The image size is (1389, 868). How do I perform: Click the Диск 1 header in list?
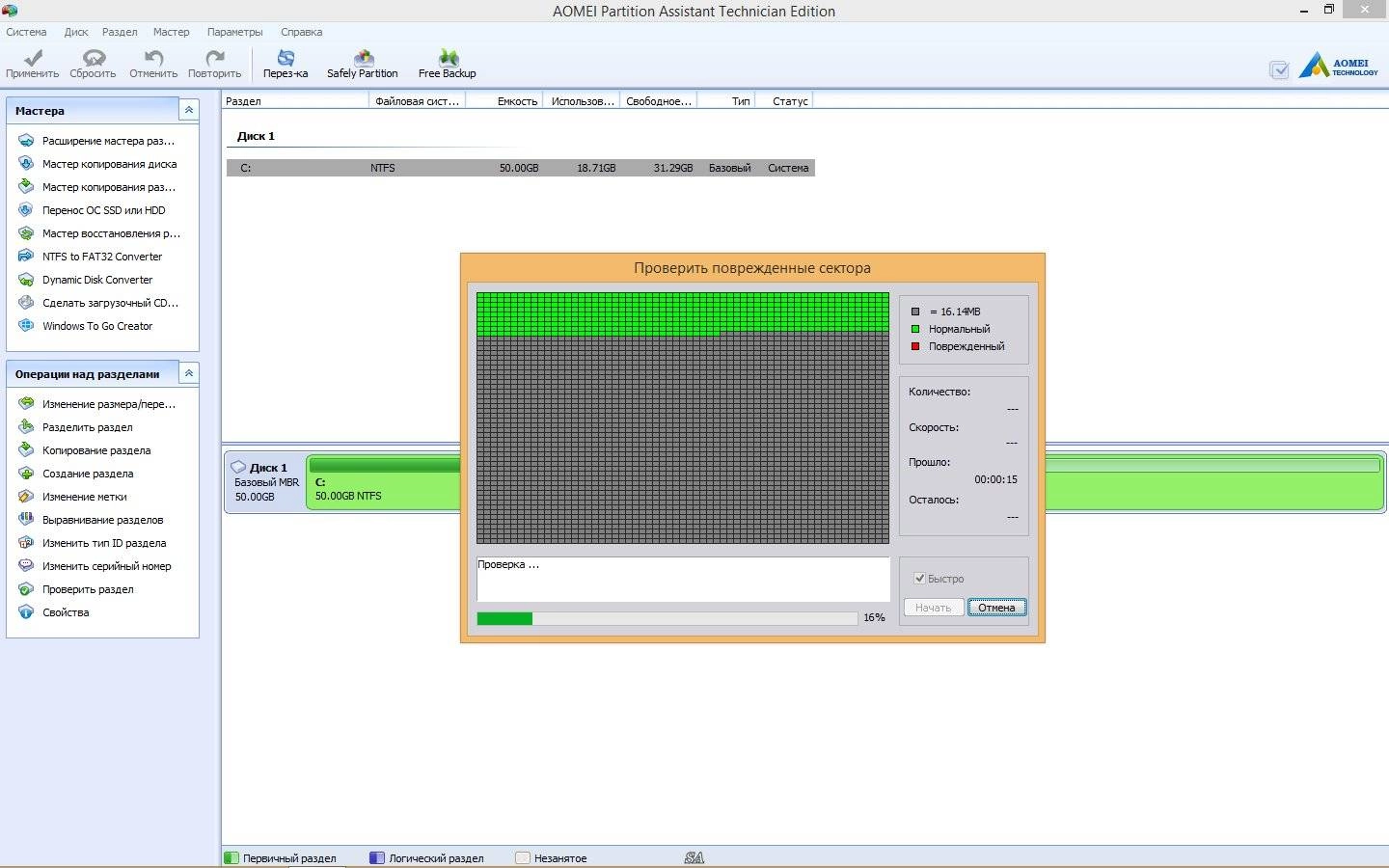click(257, 136)
